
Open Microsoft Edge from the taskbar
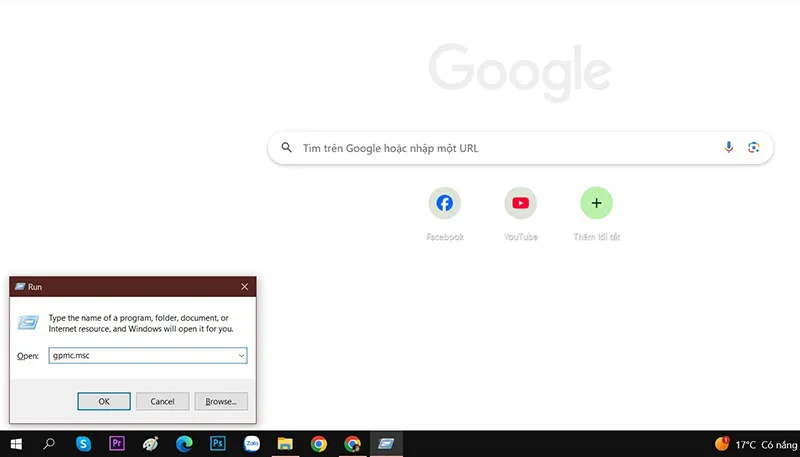coord(184,443)
